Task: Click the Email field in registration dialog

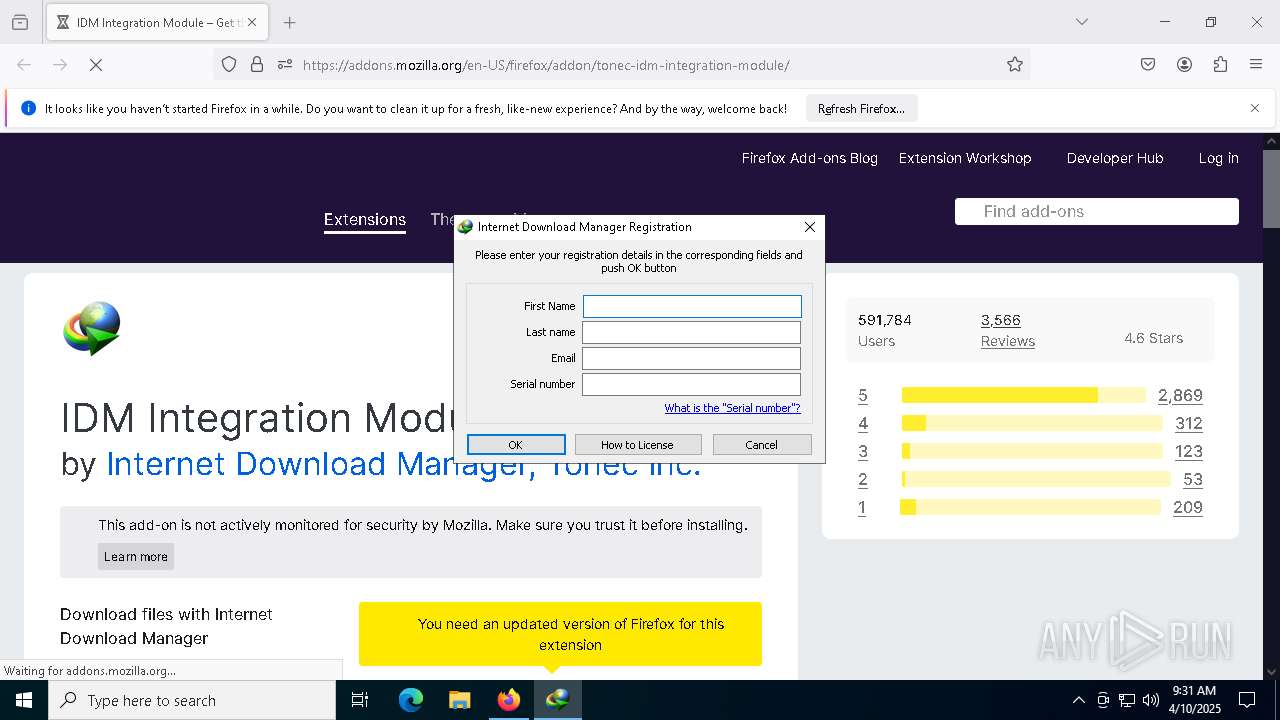Action: (x=692, y=358)
